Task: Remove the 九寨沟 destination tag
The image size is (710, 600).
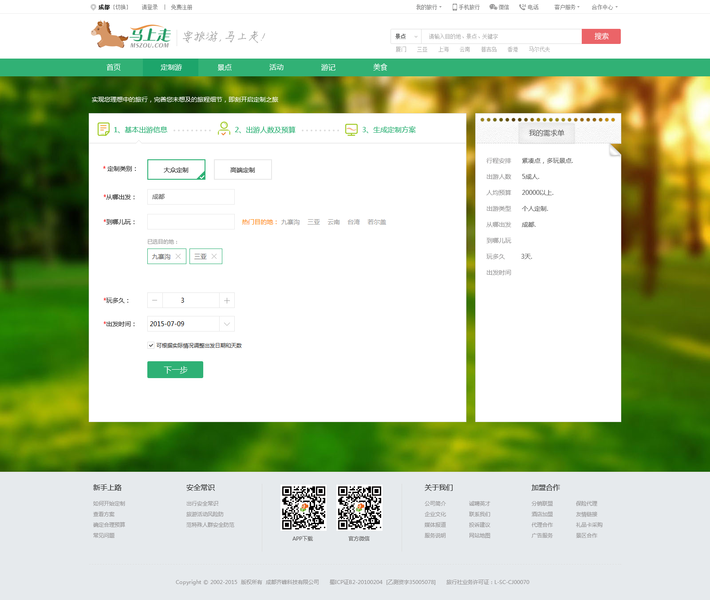Action: pyautogui.click(x=178, y=256)
